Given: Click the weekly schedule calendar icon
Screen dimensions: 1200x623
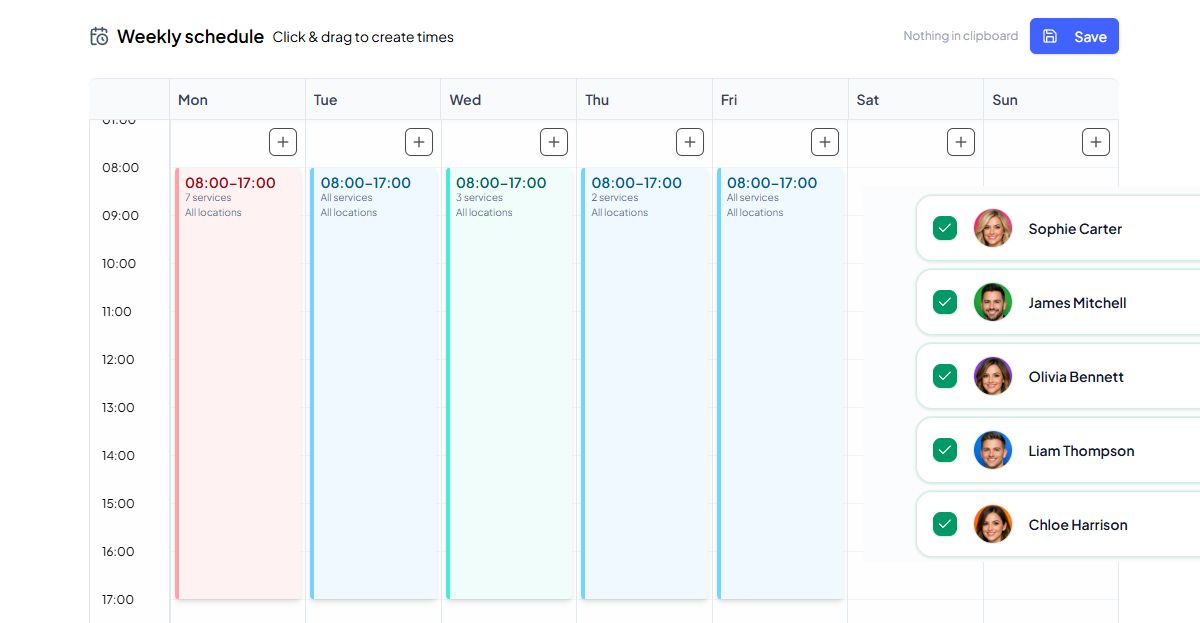Looking at the screenshot, I should [x=99, y=37].
